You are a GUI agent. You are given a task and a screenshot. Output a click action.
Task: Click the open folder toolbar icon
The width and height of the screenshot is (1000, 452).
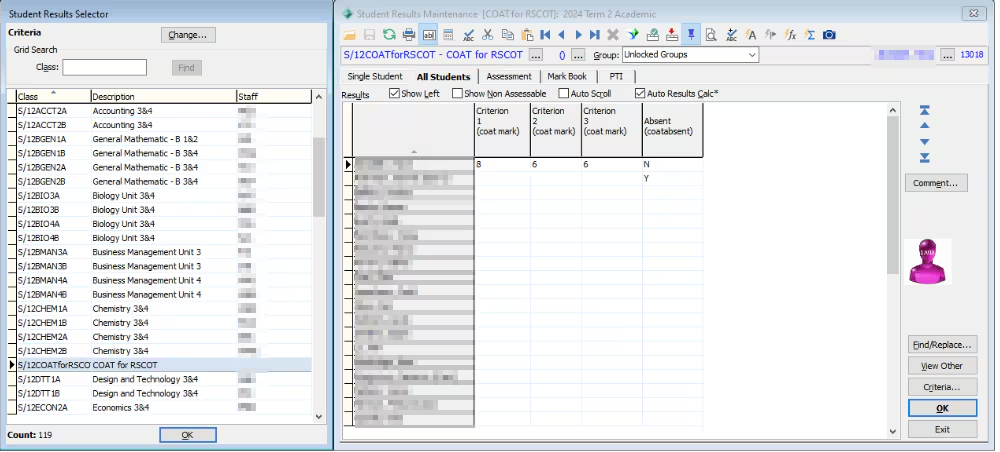pyautogui.click(x=349, y=35)
